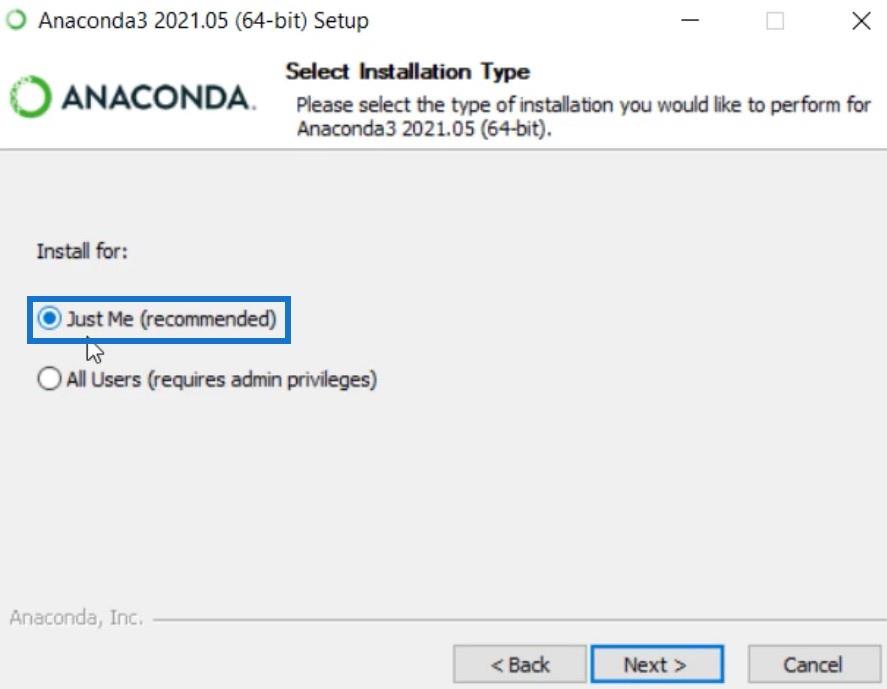Click the greyed-out maximize box in title bar
Image resolution: width=887 pixels, height=689 pixels.
(774, 21)
